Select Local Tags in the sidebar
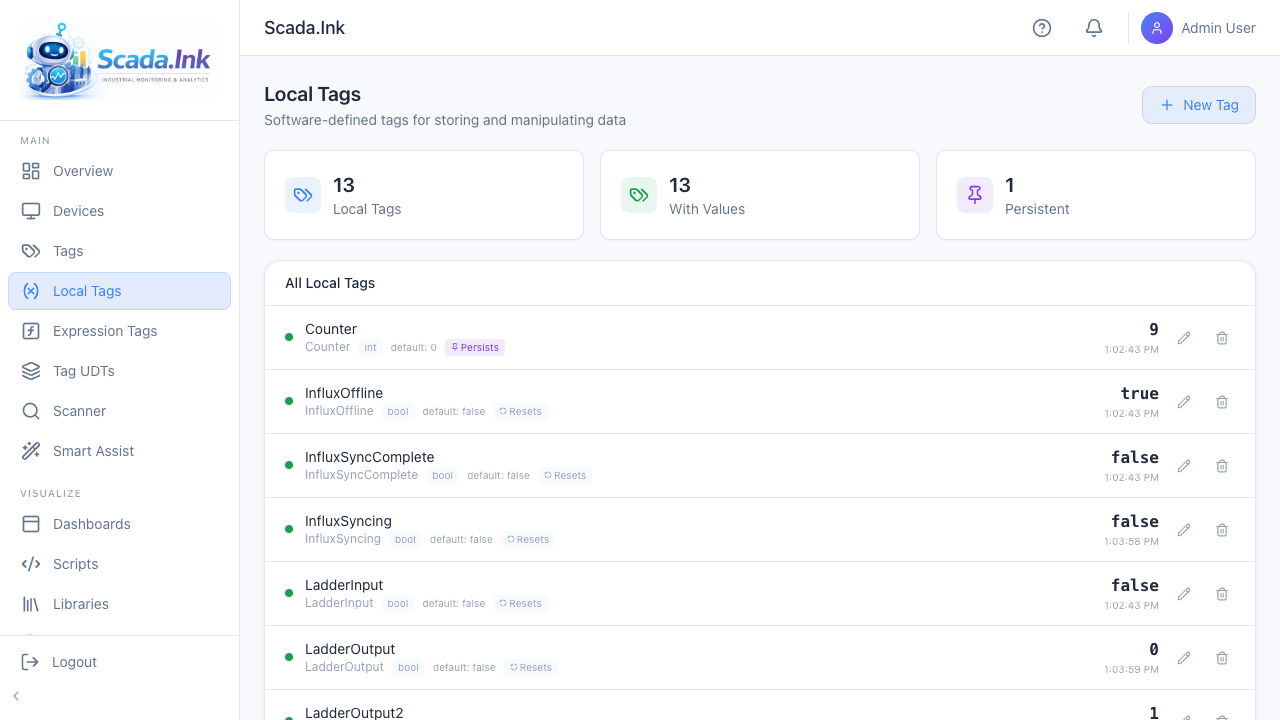The height and width of the screenshot is (720, 1280). [119, 291]
